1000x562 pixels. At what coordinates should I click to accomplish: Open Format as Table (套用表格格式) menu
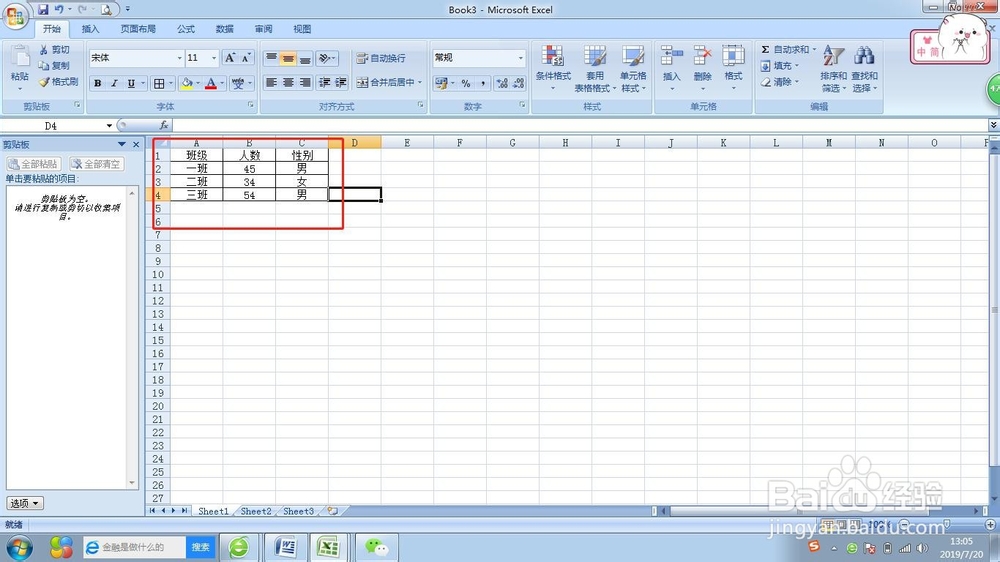click(x=595, y=68)
